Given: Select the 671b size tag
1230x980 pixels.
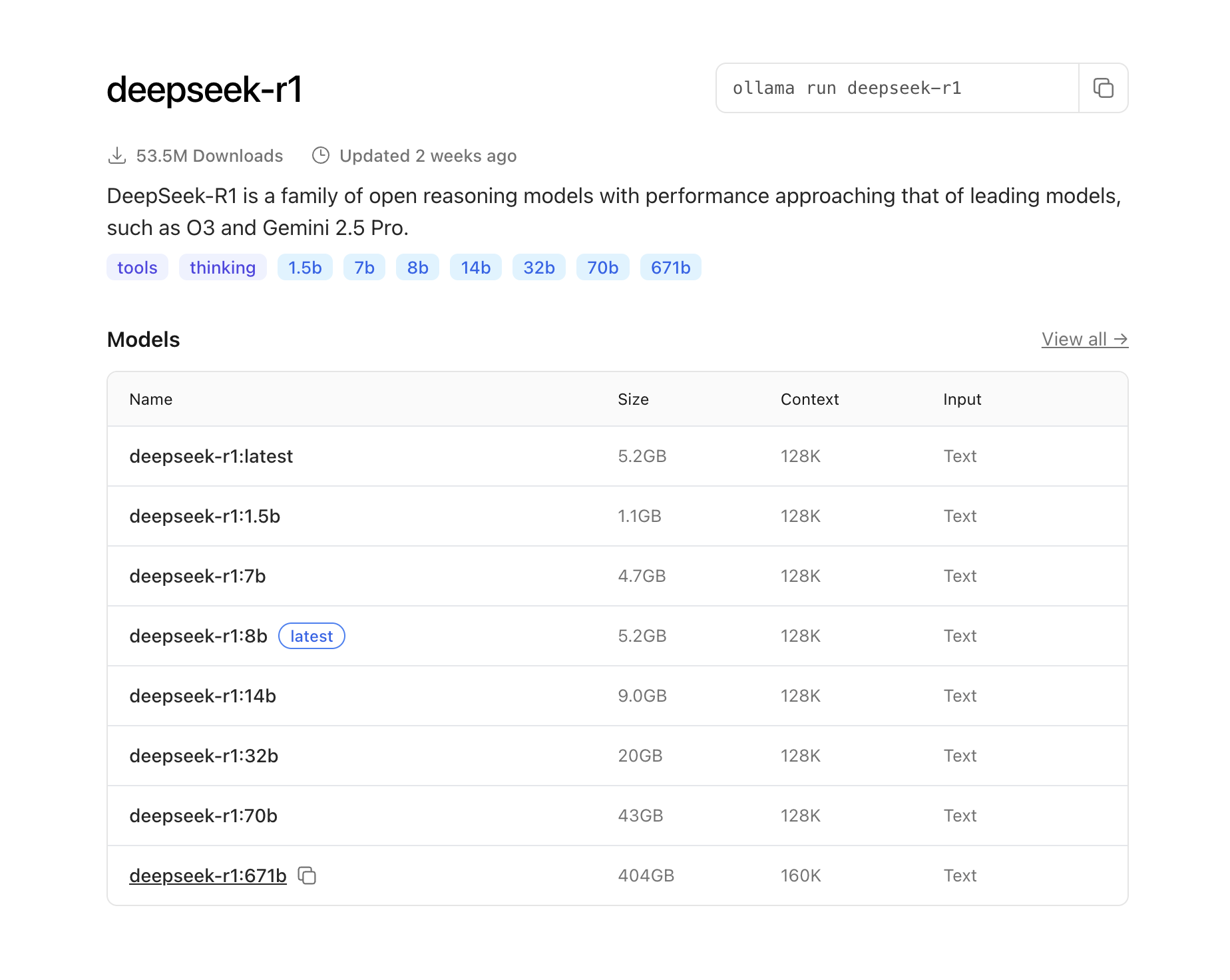Looking at the screenshot, I should point(671,267).
